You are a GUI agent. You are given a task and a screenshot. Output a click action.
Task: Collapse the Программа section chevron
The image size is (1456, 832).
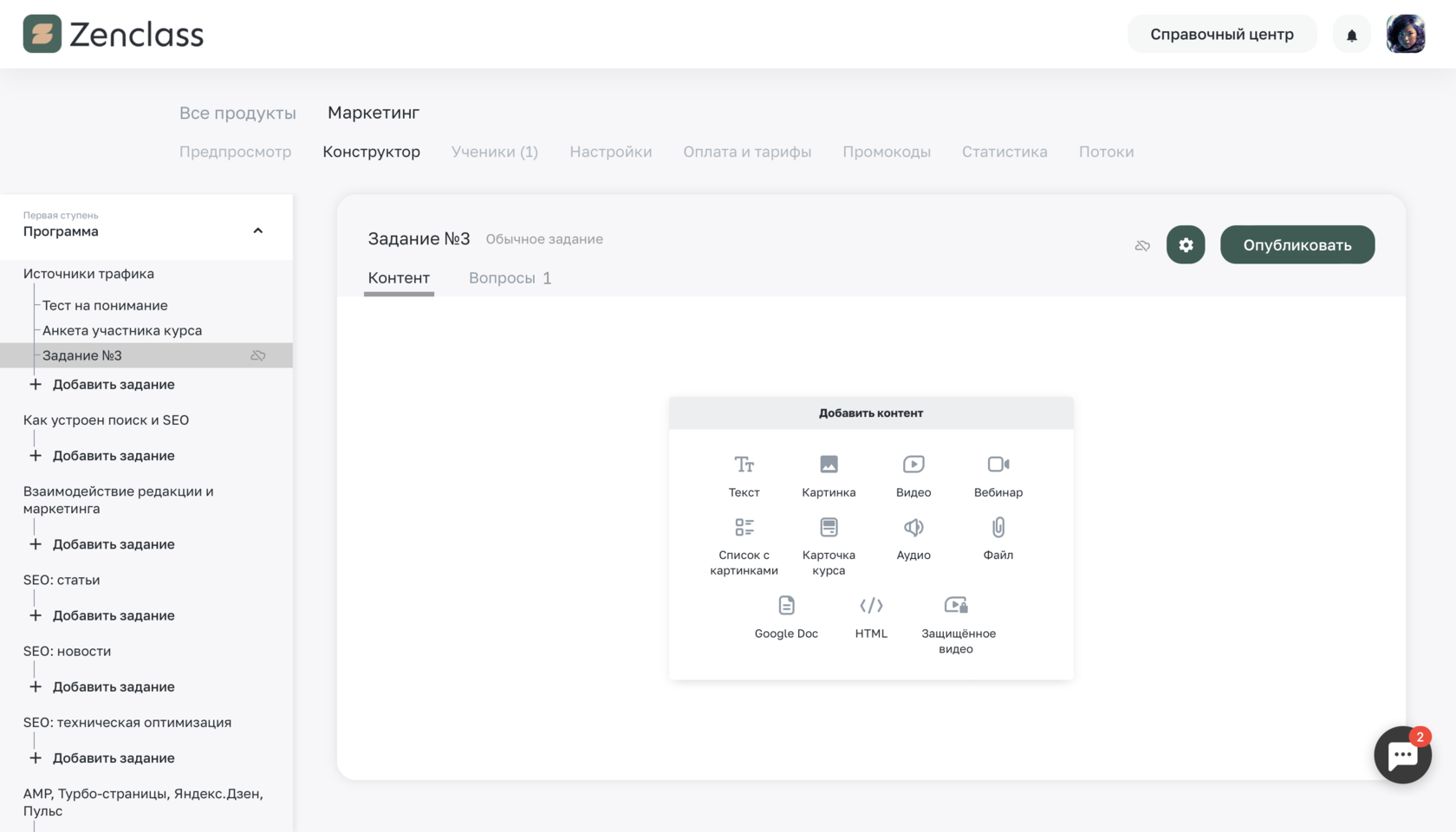(x=257, y=231)
